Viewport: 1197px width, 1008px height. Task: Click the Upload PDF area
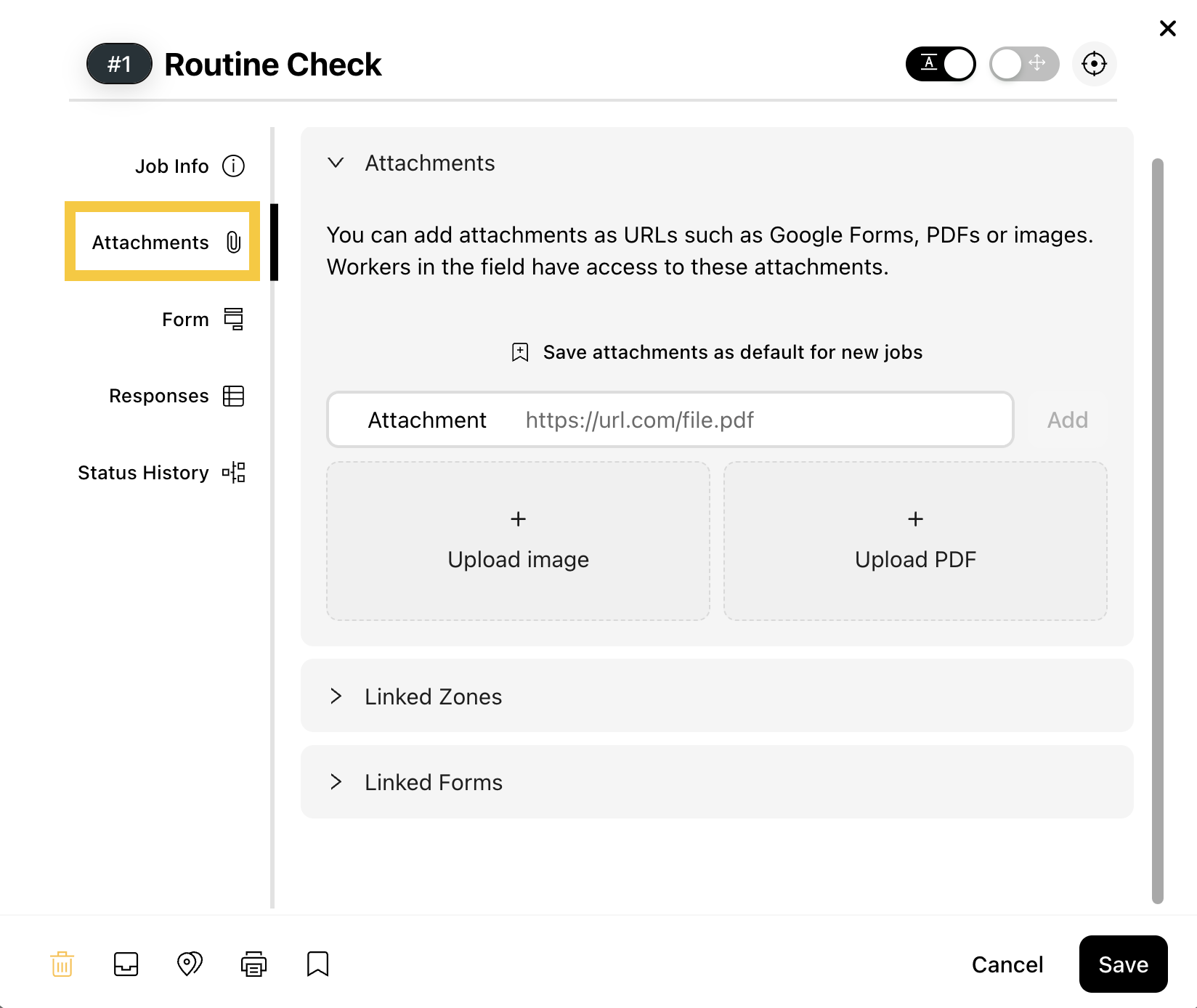click(x=915, y=541)
